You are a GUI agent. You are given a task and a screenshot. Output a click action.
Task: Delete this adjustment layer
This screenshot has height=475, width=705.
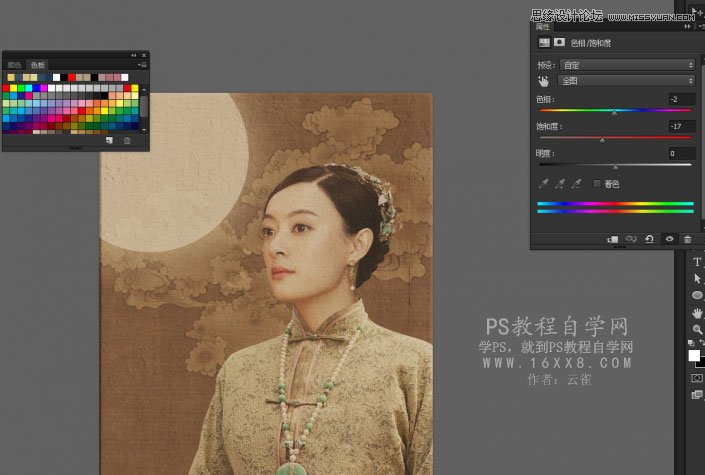click(x=687, y=239)
